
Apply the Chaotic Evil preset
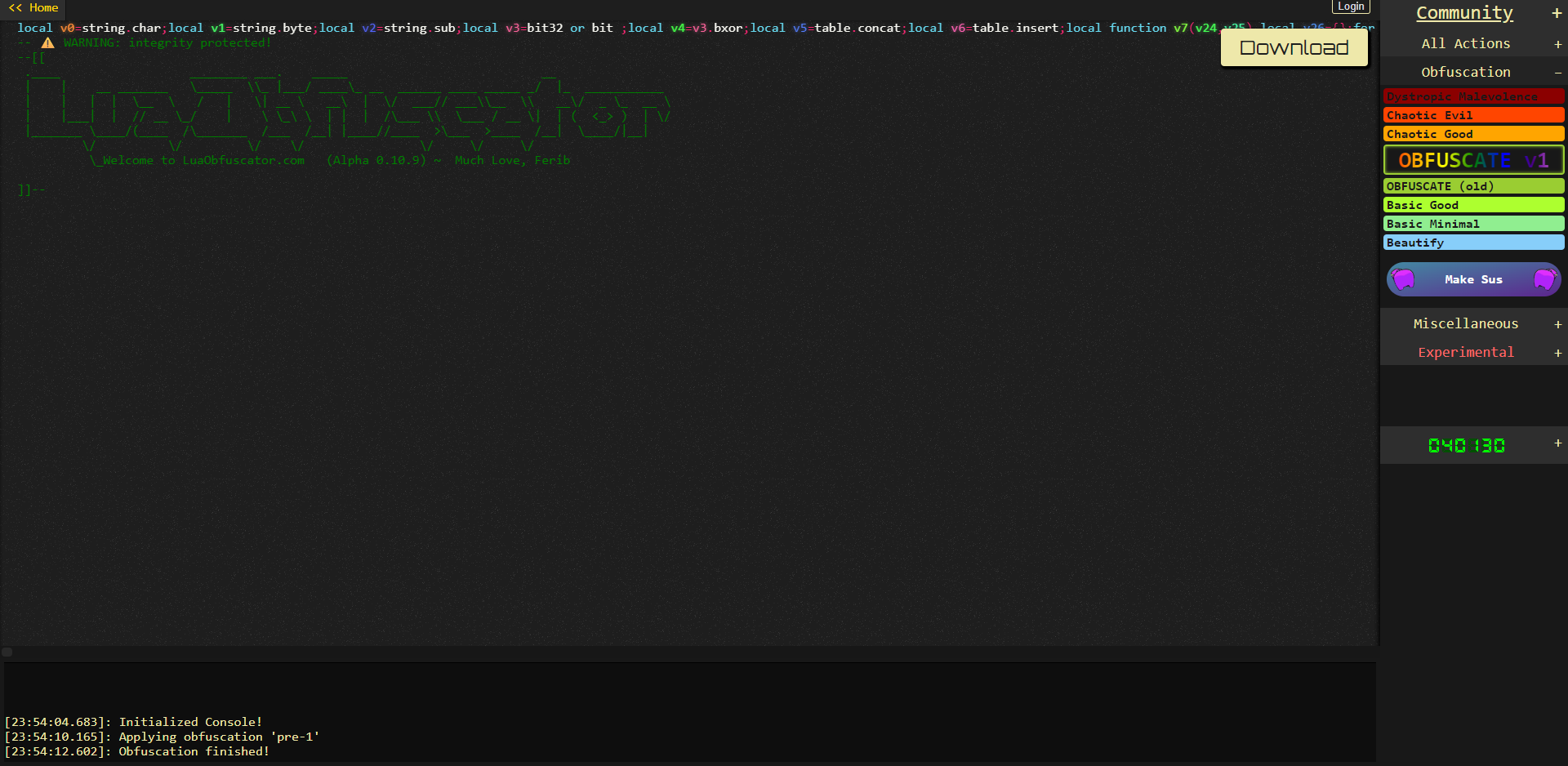[x=1473, y=115]
